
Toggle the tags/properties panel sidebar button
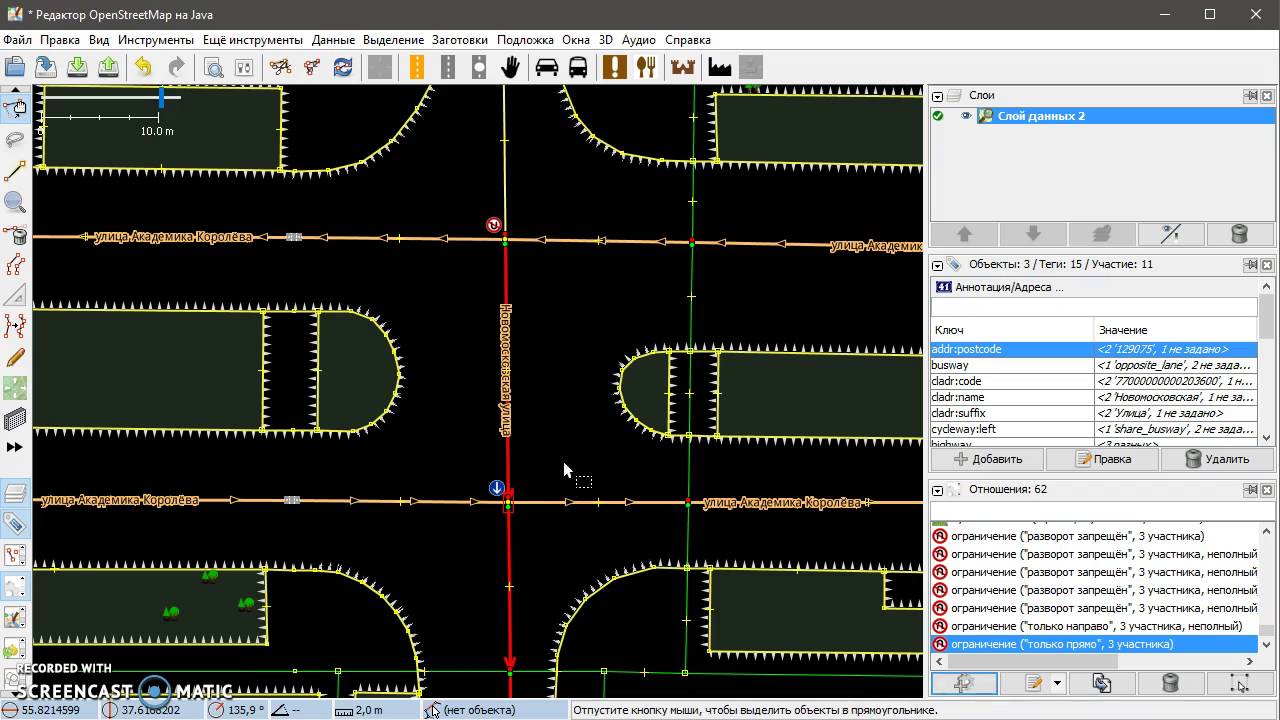pyautogui.click(x=15, y=524)
